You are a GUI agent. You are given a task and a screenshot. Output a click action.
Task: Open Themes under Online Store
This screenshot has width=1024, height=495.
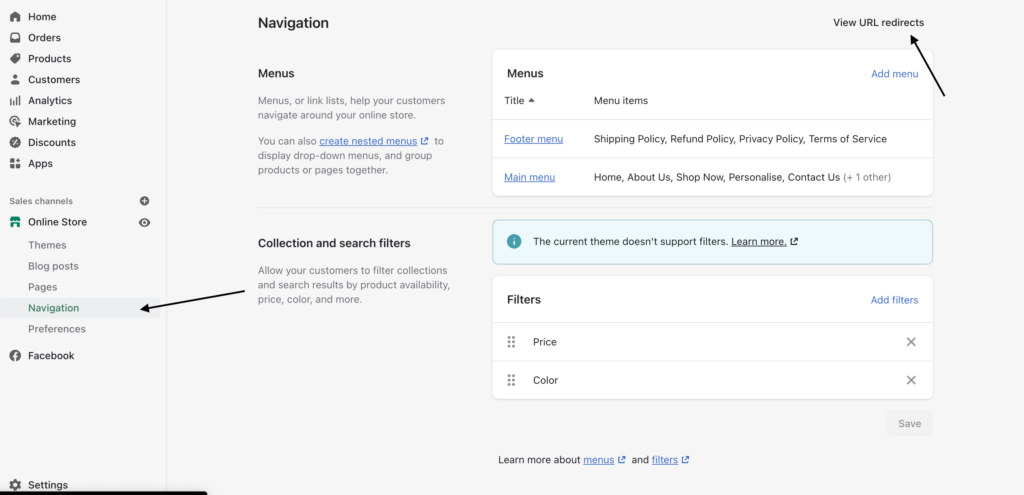(x=47, y=245)
